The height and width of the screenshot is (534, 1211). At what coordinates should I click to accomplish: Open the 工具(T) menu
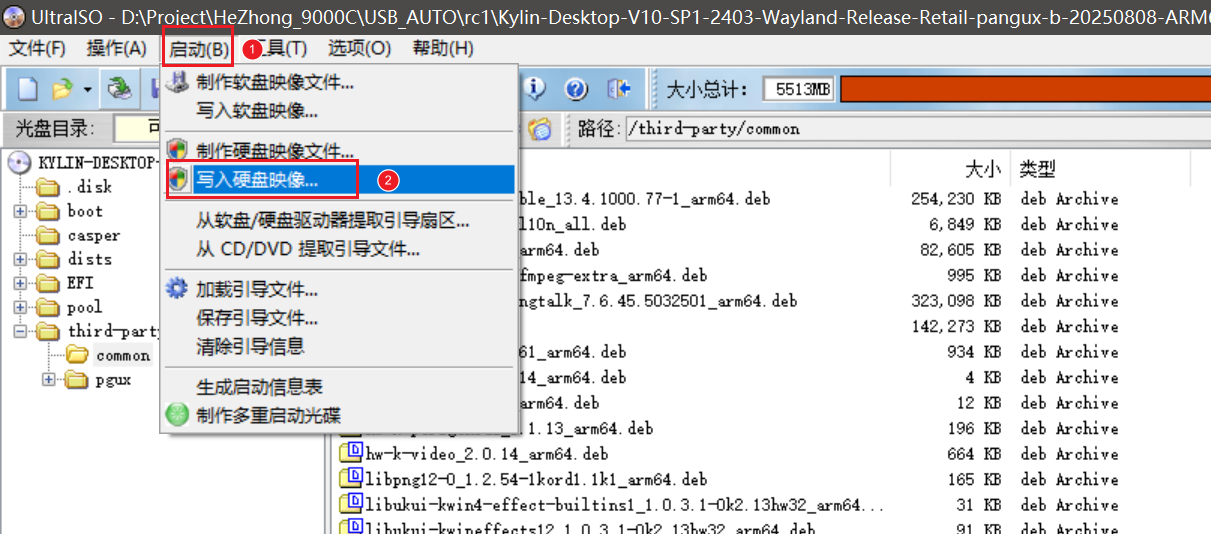[279, 48]
